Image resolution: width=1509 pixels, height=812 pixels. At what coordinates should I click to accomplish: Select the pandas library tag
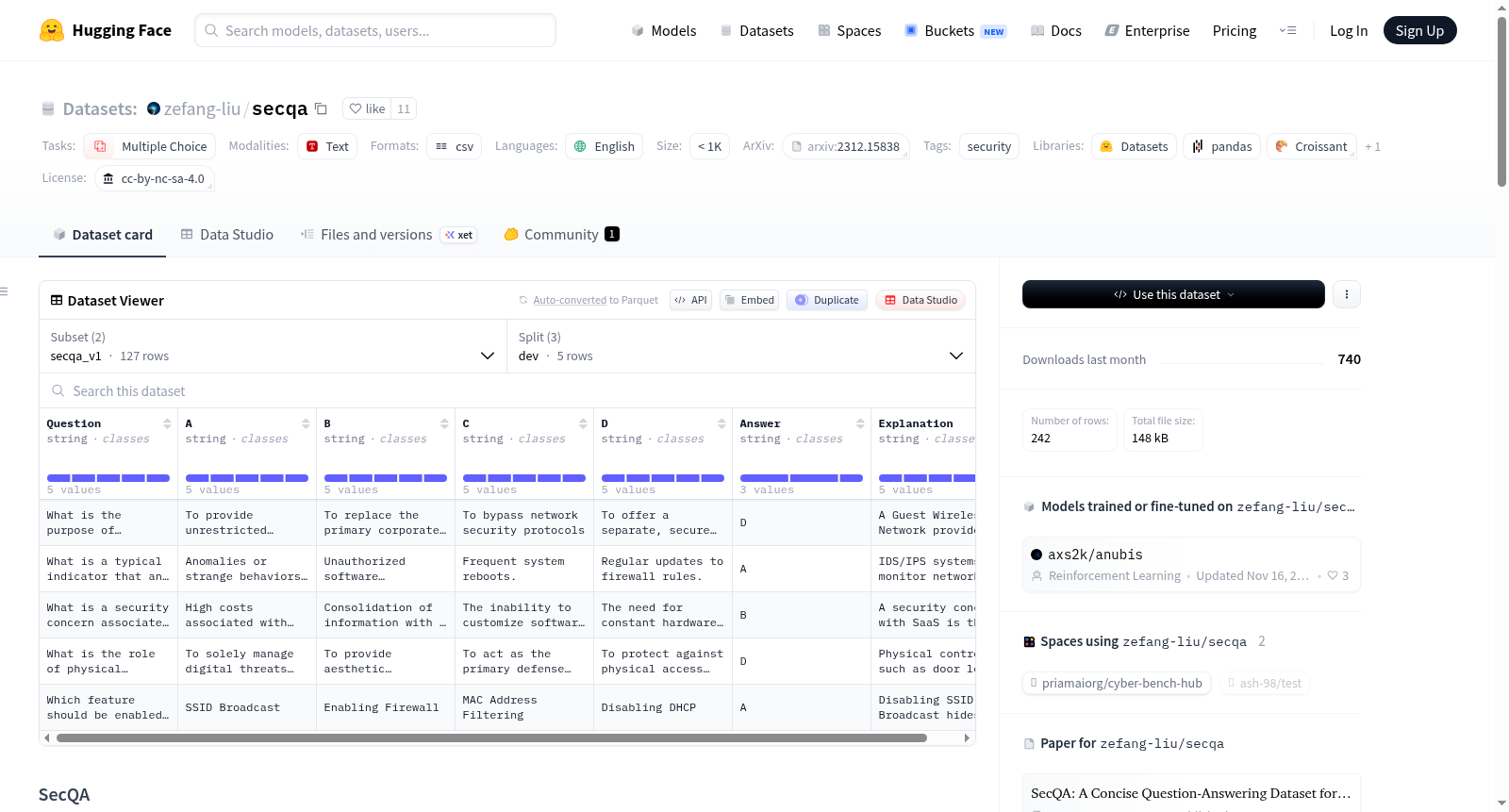[x=1221, y=146]
